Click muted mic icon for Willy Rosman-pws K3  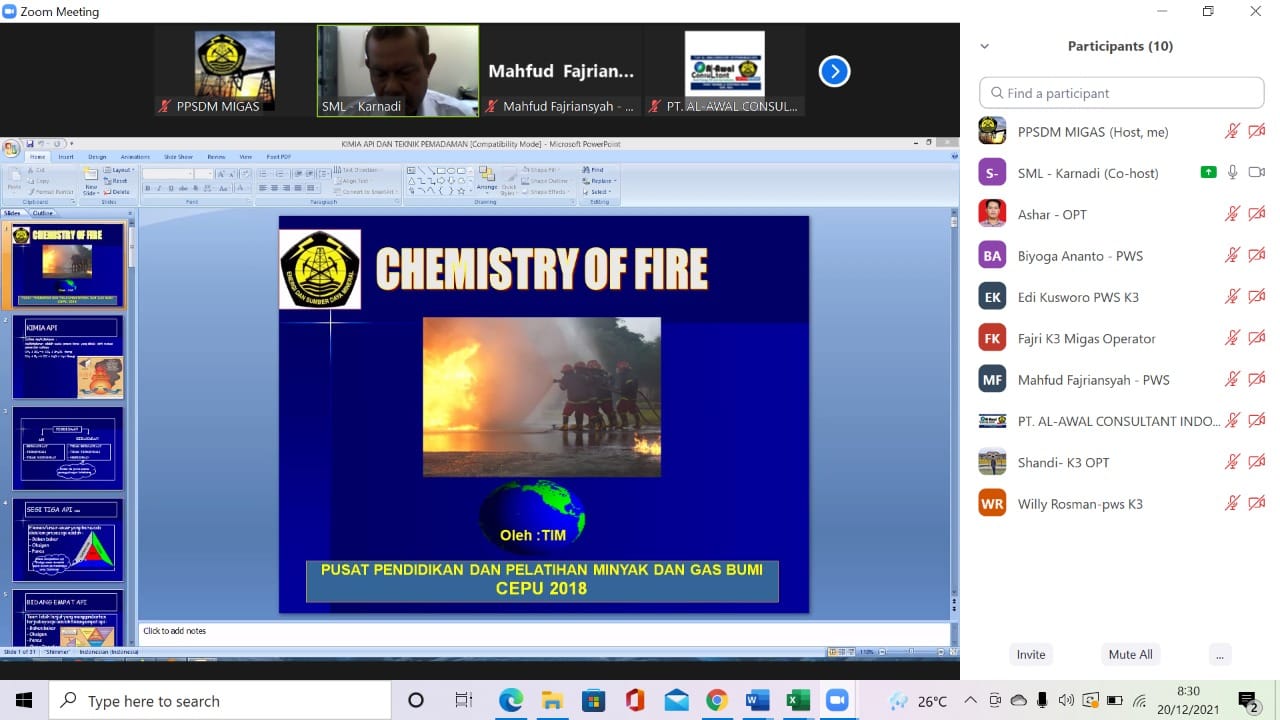[1232, 504]
